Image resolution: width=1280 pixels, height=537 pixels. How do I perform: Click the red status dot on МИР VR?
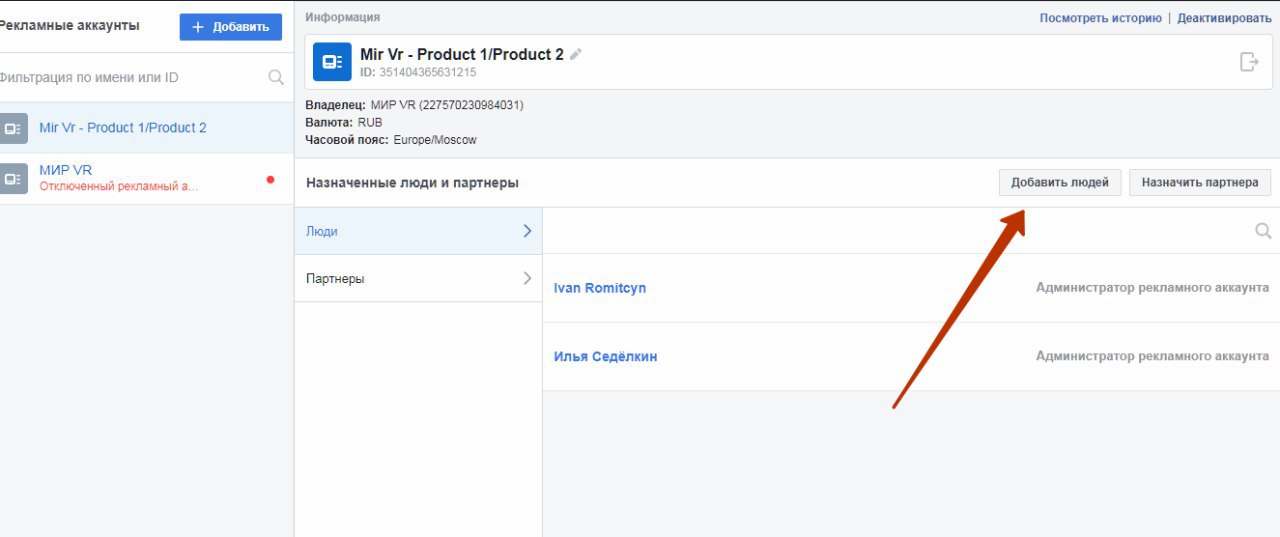point(270,180)
